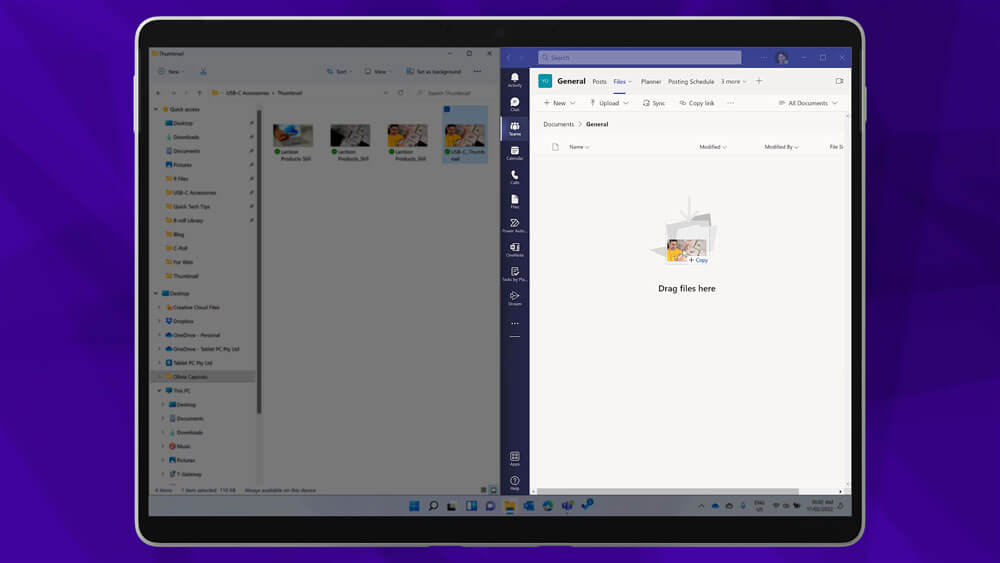Add a new tab with the plus icon

tap(759, 81)
